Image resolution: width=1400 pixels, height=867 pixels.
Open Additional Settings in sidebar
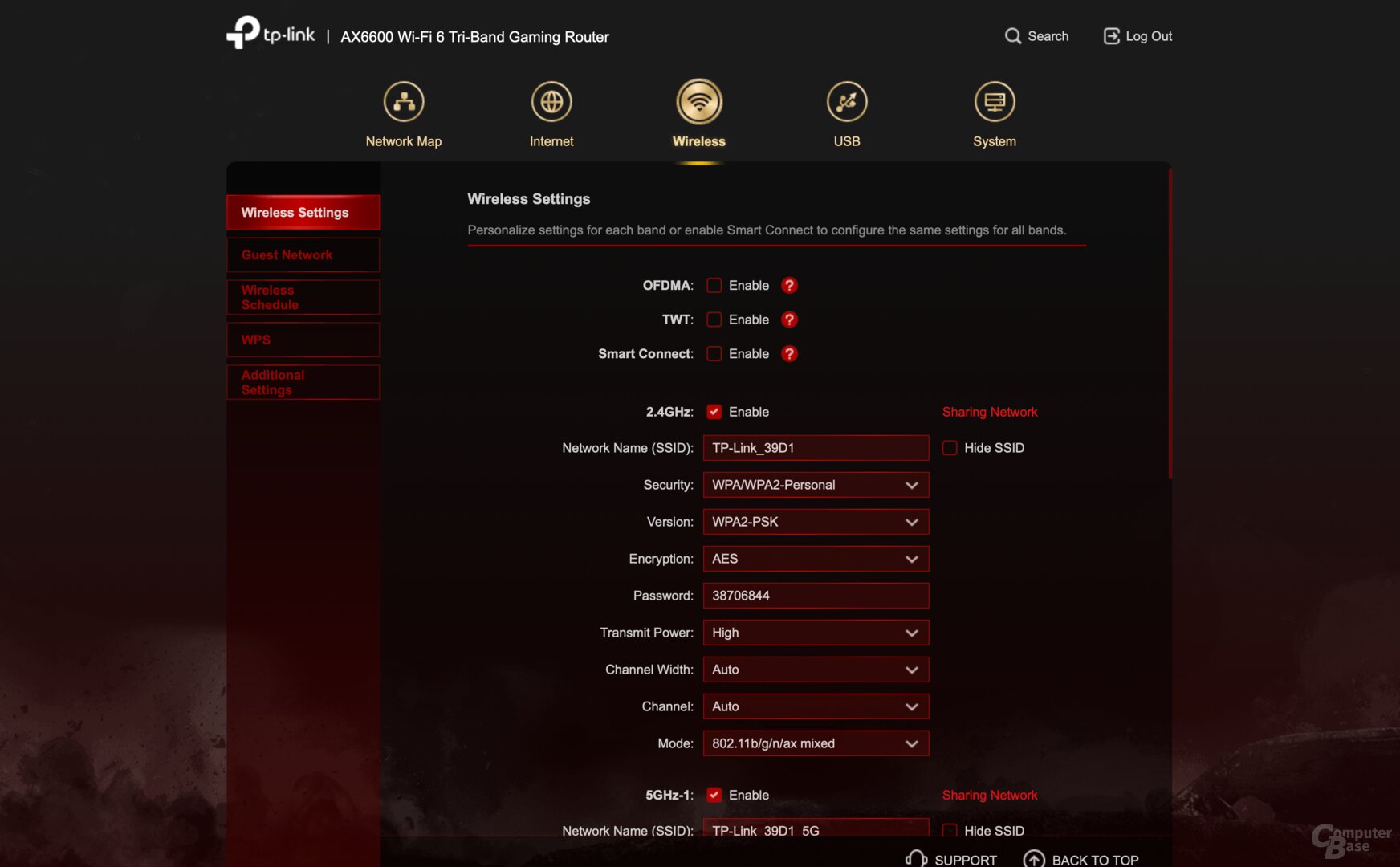tap(303, 383)
